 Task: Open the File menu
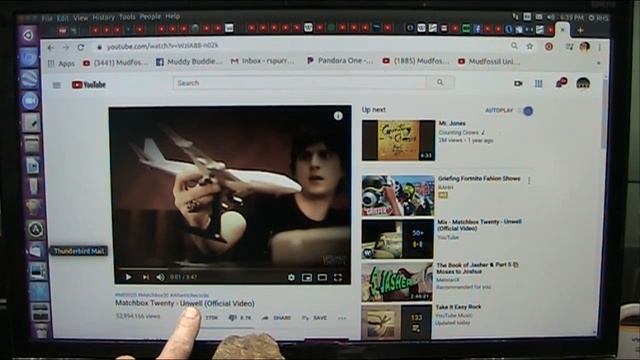pyautogui.click(x=47, y=18)
